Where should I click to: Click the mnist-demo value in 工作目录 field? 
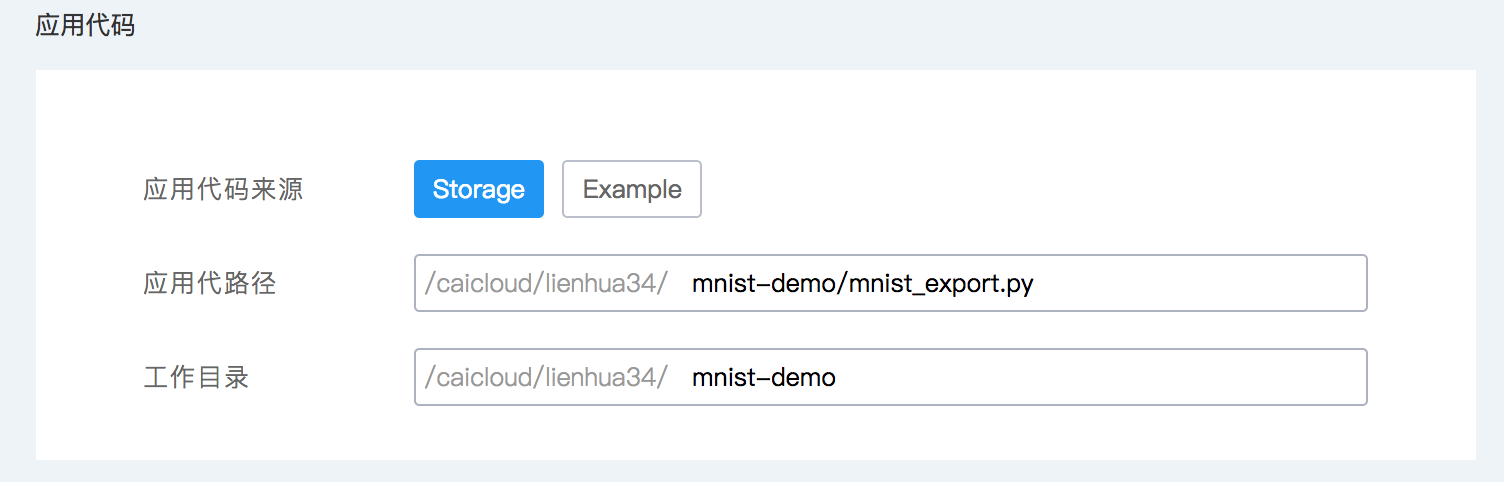point(763,378)
